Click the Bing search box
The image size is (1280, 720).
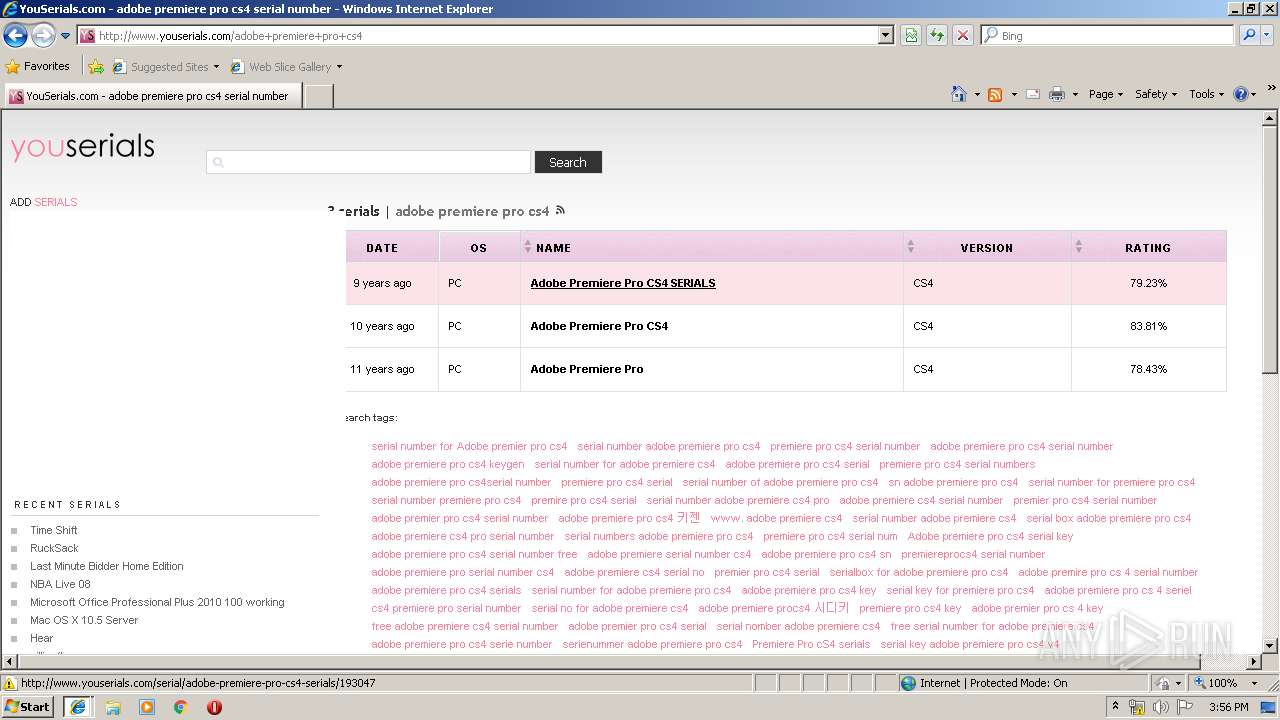tap(1107, 35)
